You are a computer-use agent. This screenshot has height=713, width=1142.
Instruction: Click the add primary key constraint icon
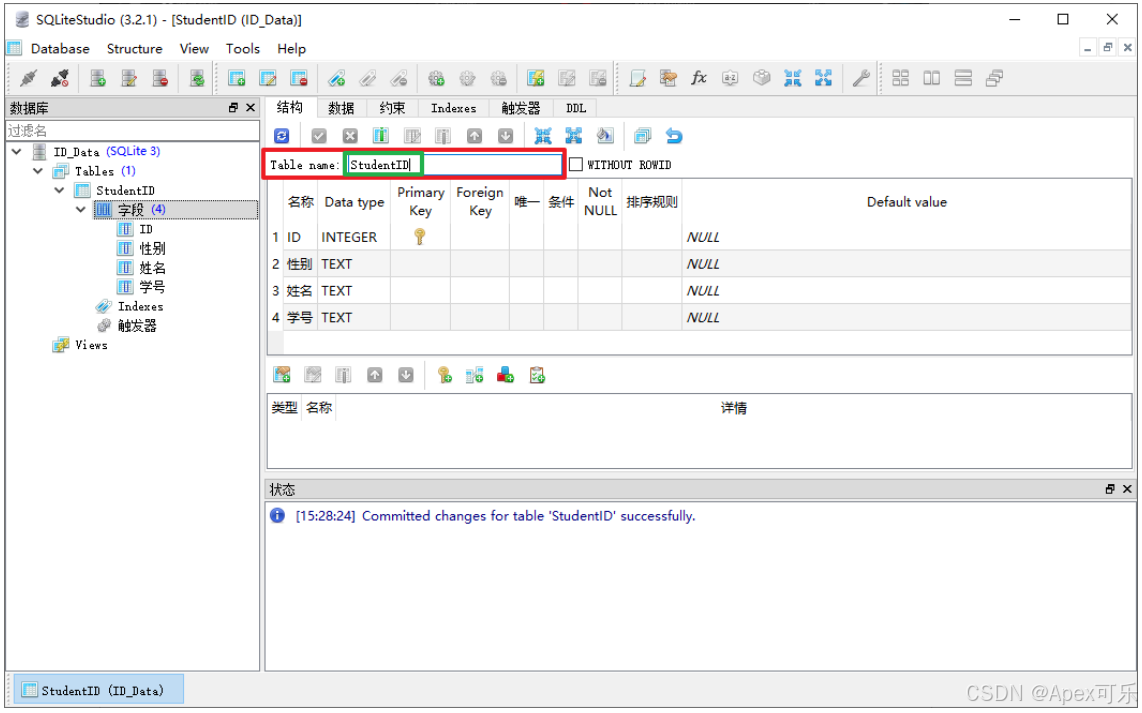point(444,375)
